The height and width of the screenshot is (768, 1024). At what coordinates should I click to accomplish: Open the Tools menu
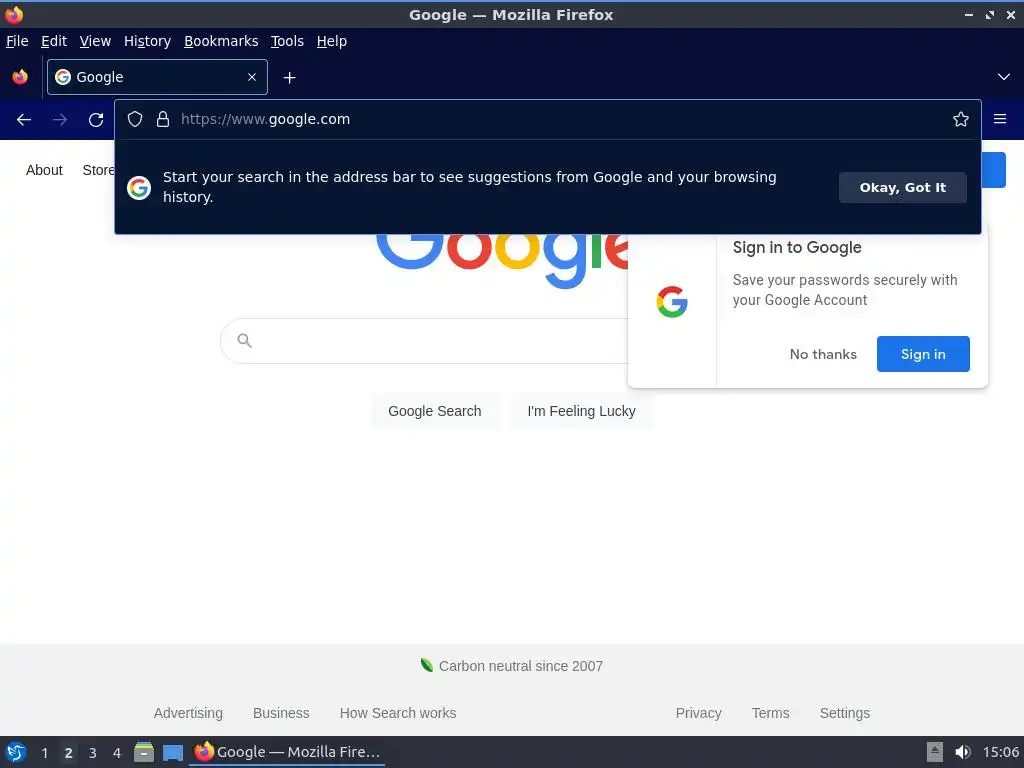(287, 41)
